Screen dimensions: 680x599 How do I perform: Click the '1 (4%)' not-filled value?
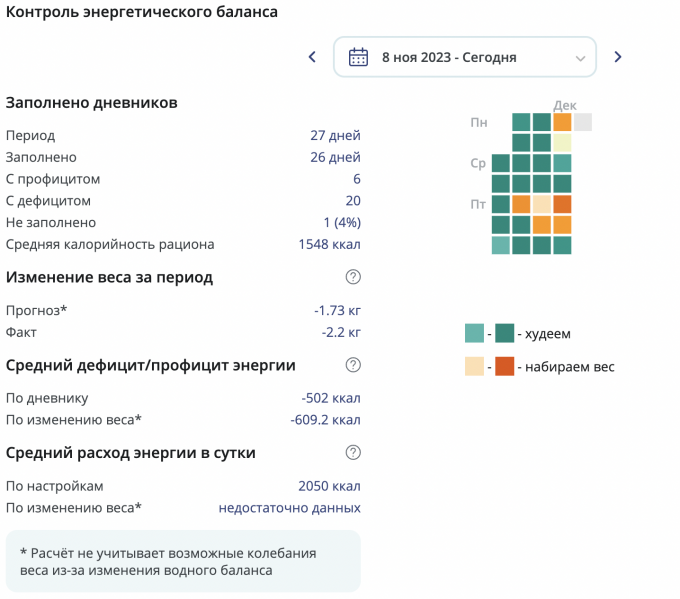coord(342,223)
